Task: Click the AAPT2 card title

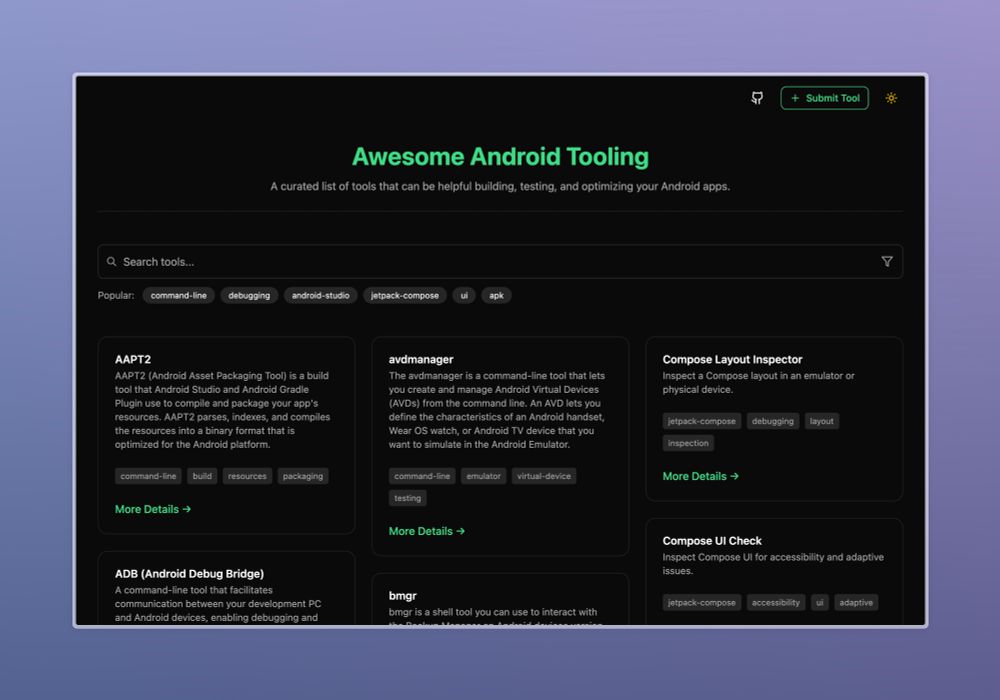Action: click(133, 360)
